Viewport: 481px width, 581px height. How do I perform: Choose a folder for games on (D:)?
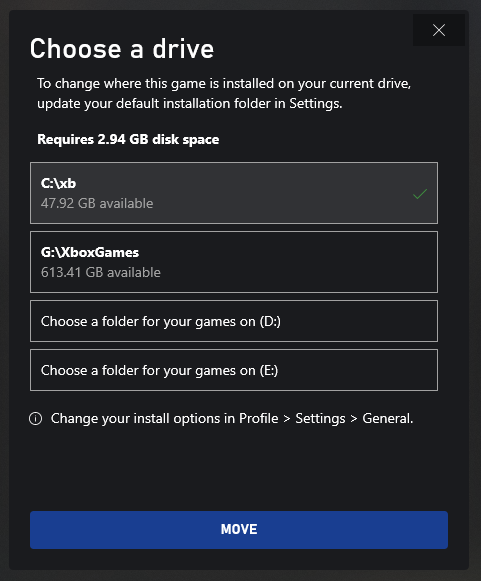click(x=234, y=321)
